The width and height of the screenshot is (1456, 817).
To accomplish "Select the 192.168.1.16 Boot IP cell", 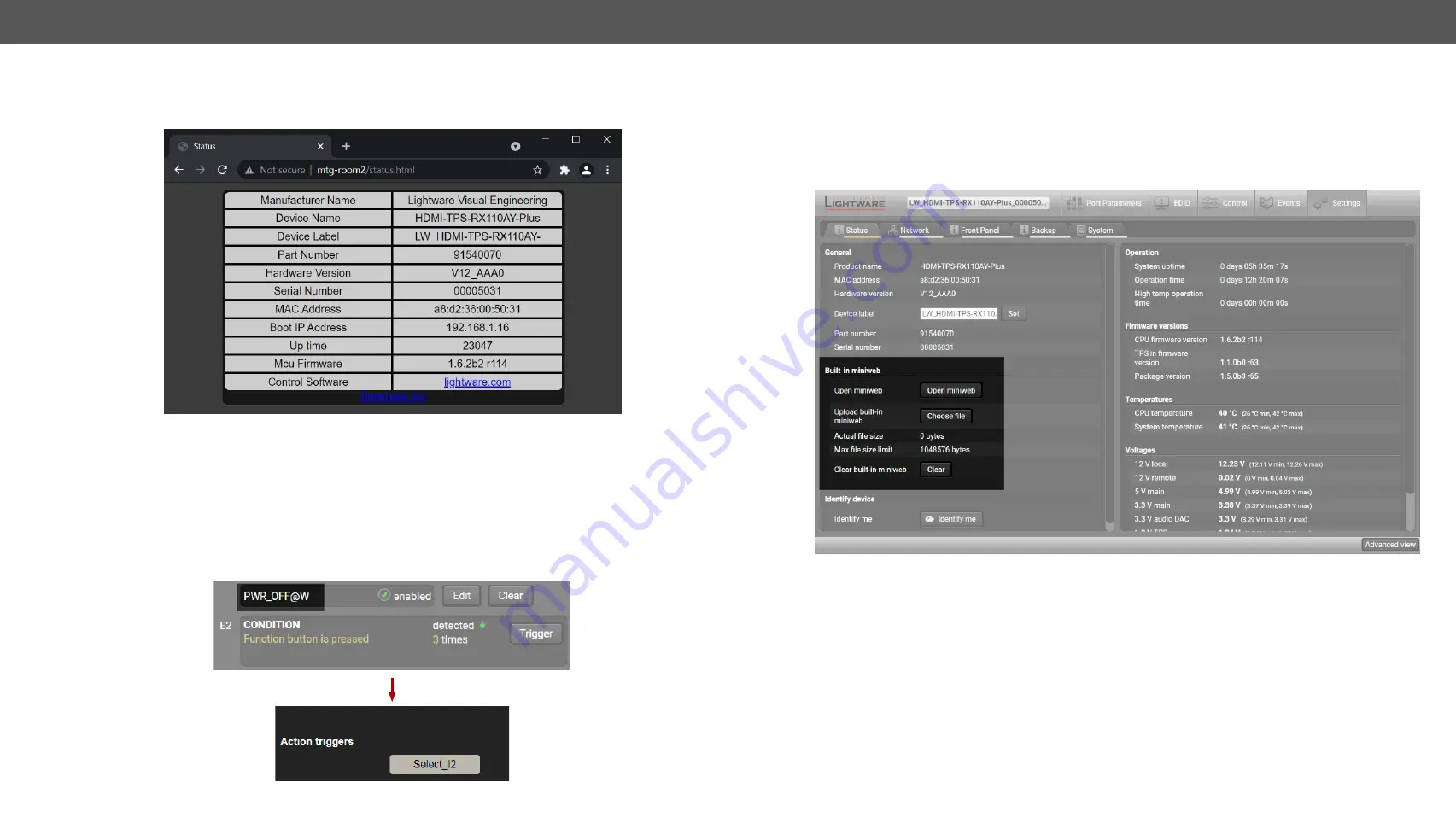I will point(477,328).
